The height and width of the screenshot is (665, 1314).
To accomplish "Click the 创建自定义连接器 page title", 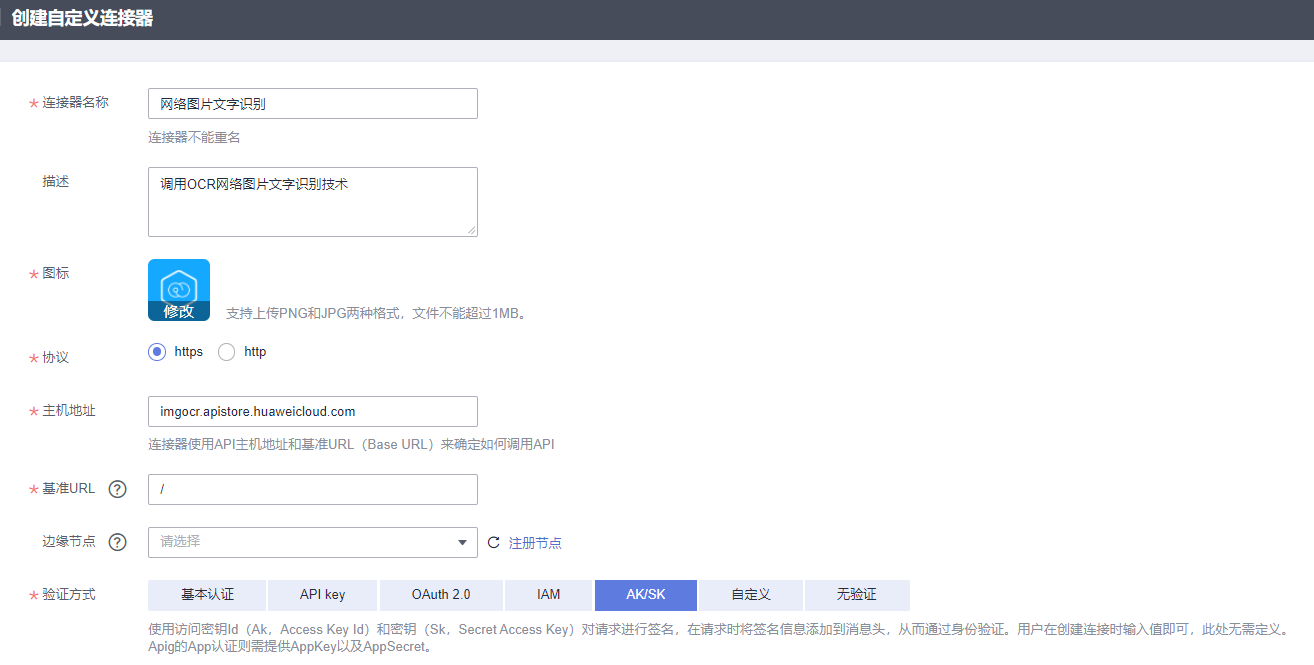I will [82, 19].
